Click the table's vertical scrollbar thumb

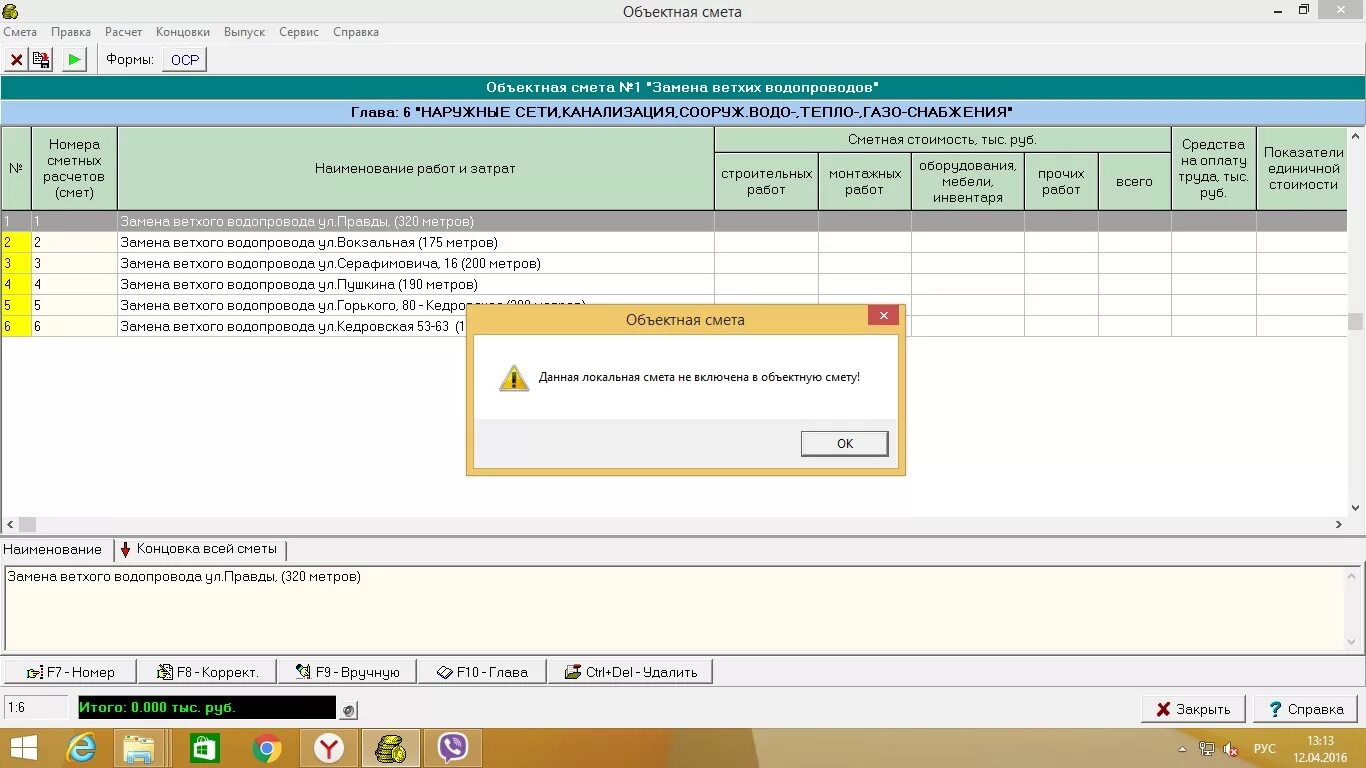[1355, 321]
